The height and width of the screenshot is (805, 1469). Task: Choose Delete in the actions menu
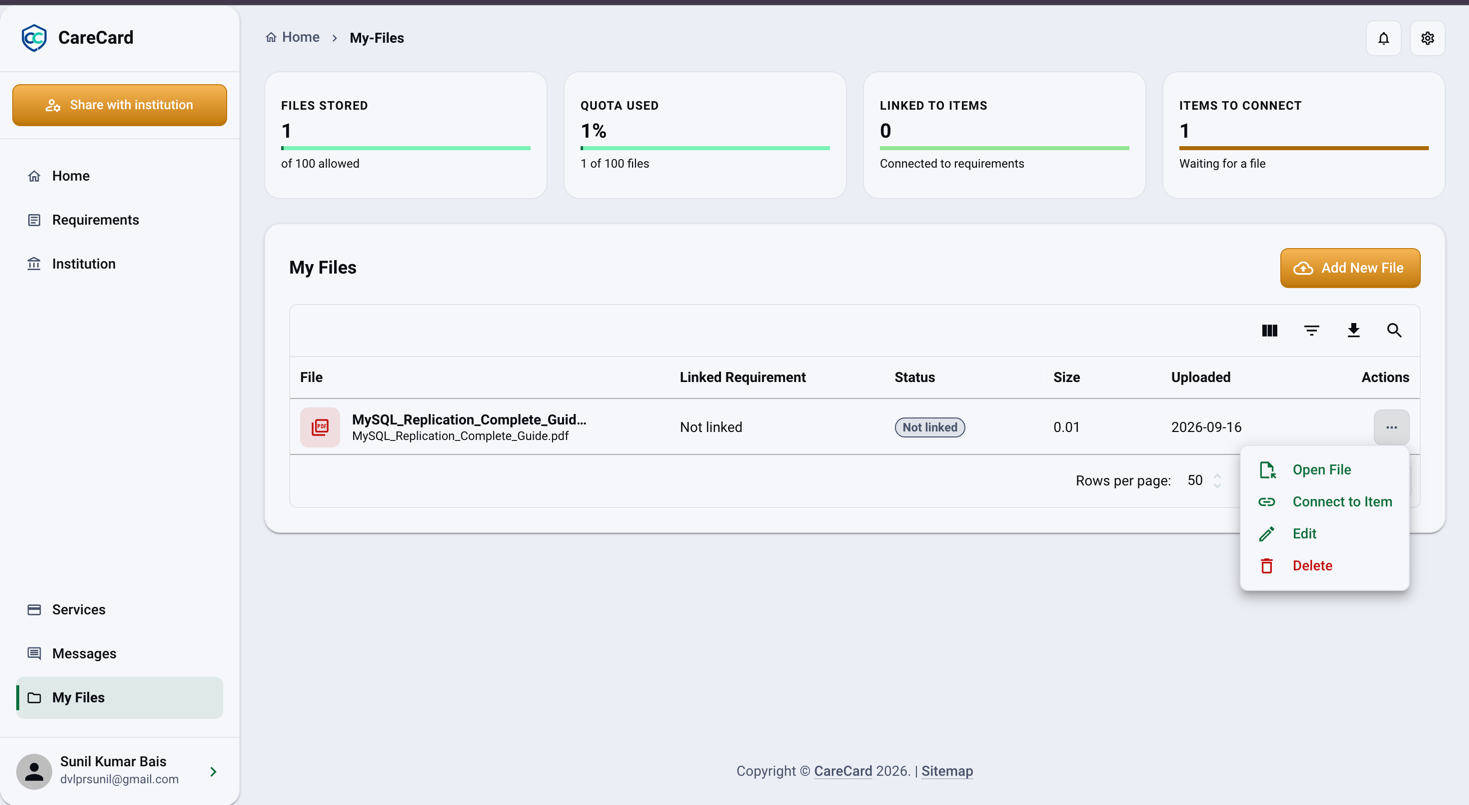[x=1325, y=566]
